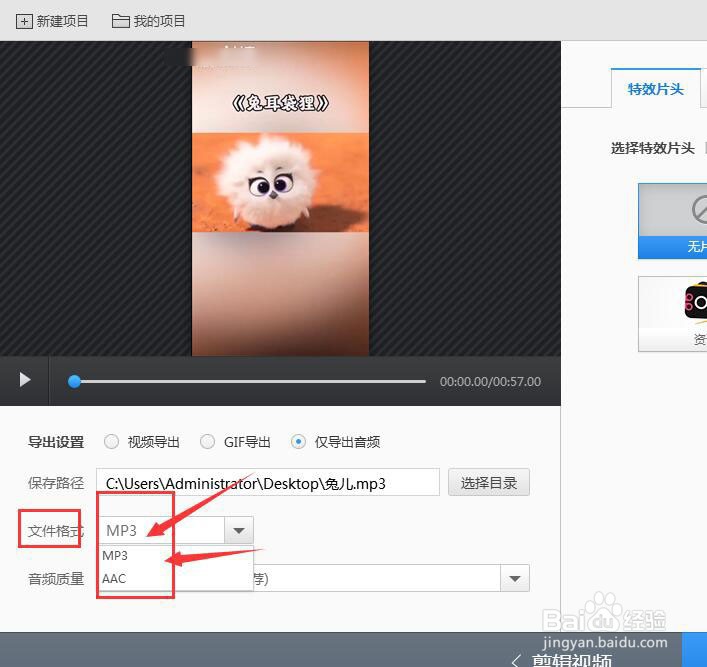Open My Projects folder icon
707x667 pixels.
(x=121, y=21)
